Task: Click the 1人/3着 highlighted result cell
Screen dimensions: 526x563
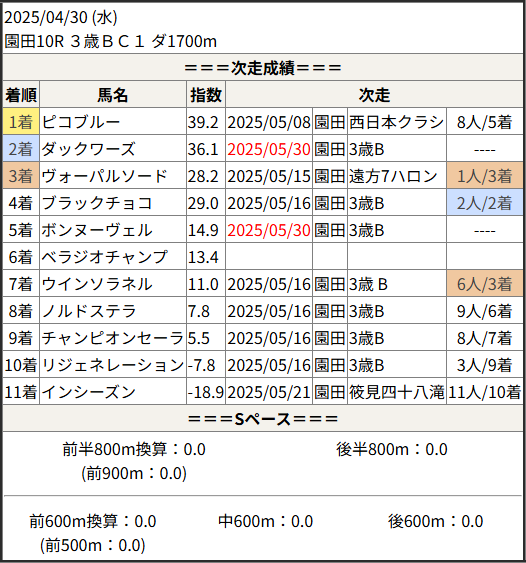Action: pyautogui.click(x=484, y=176)
